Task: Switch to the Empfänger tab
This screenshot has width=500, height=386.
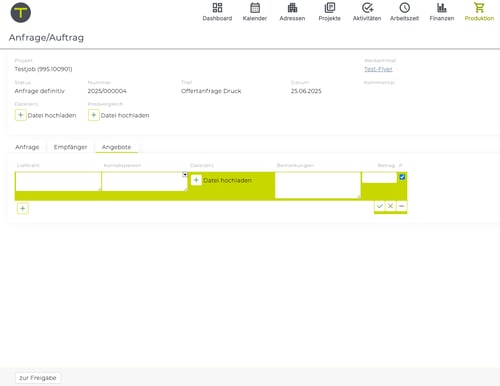Action: 70,147
